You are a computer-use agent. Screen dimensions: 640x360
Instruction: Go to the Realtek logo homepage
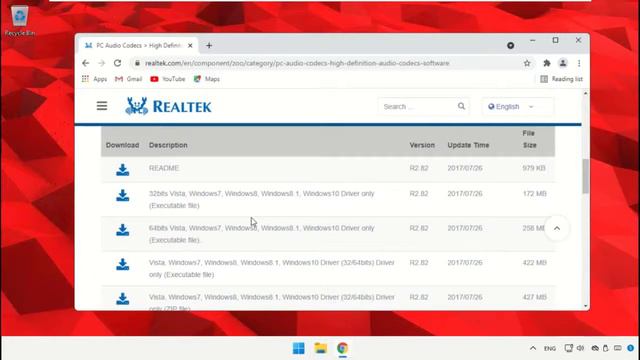click(168, 106)
